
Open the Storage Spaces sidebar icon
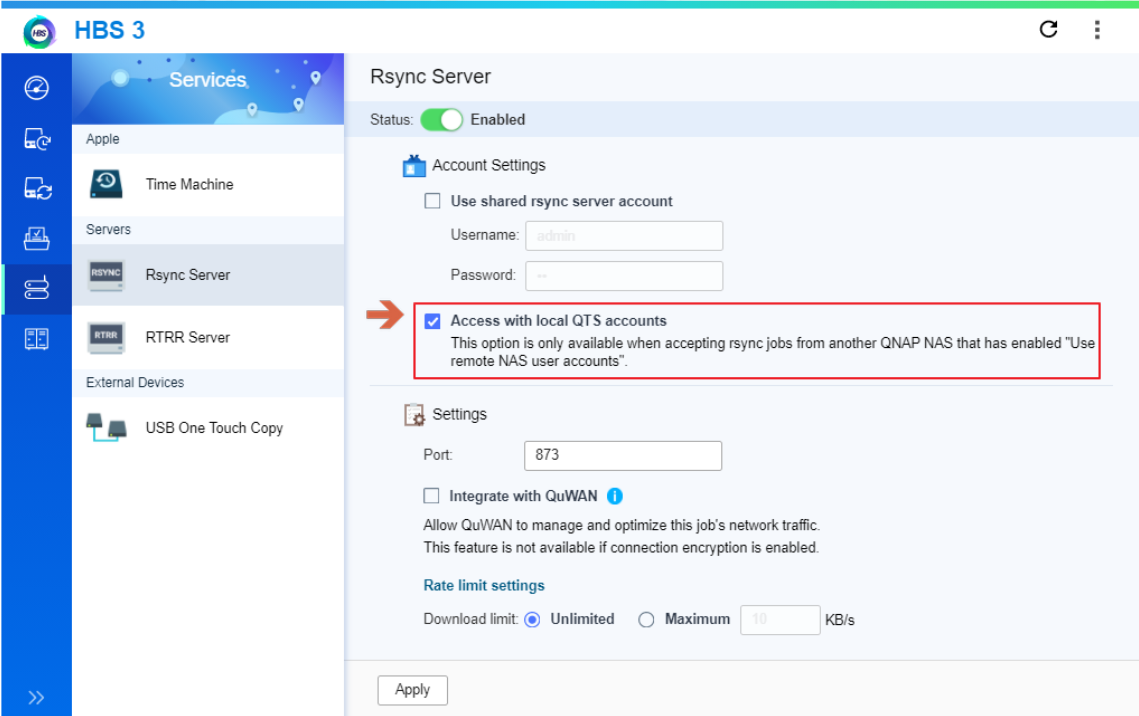click(37, 338)
